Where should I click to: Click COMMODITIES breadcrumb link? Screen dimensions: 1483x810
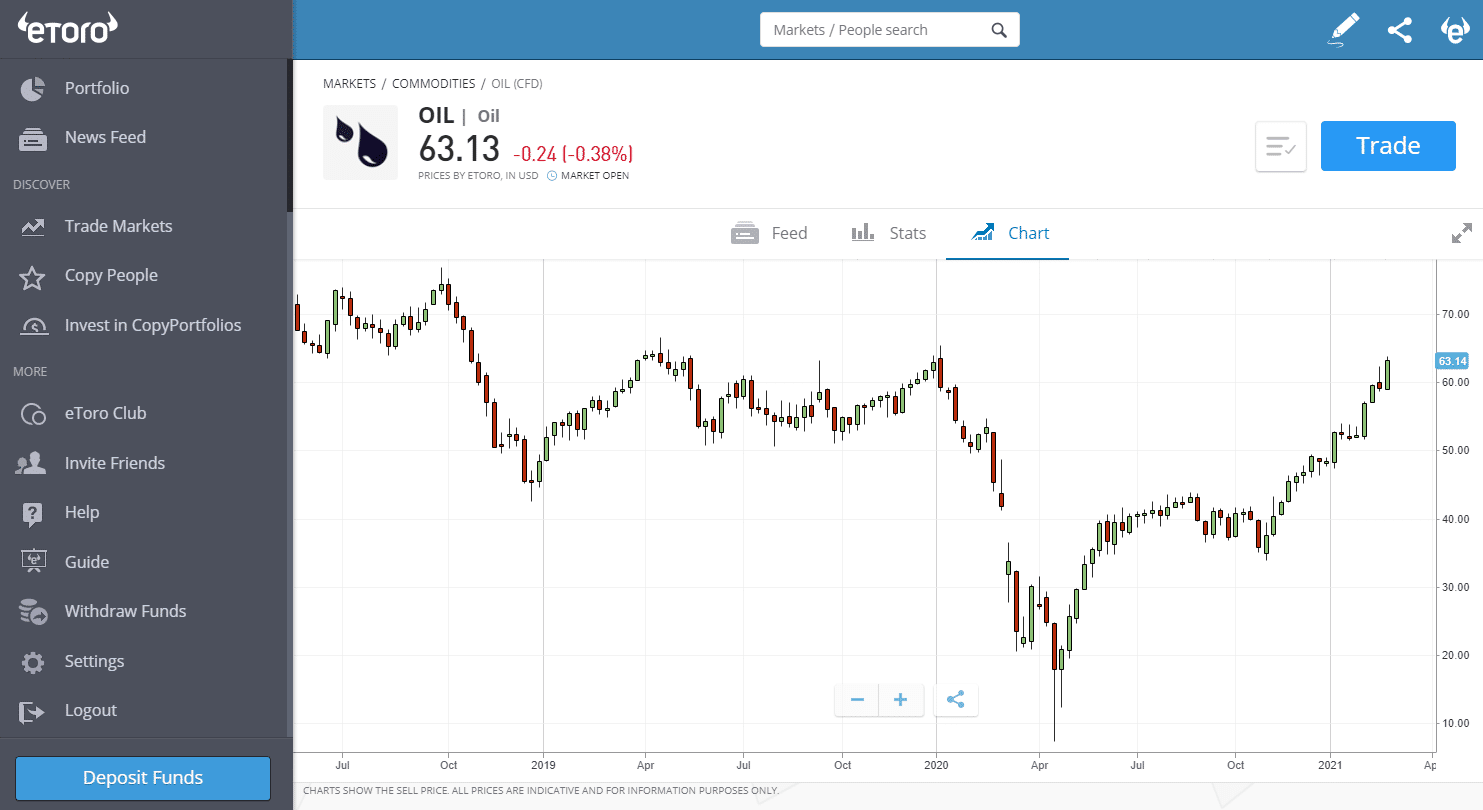tap(434, 84)
